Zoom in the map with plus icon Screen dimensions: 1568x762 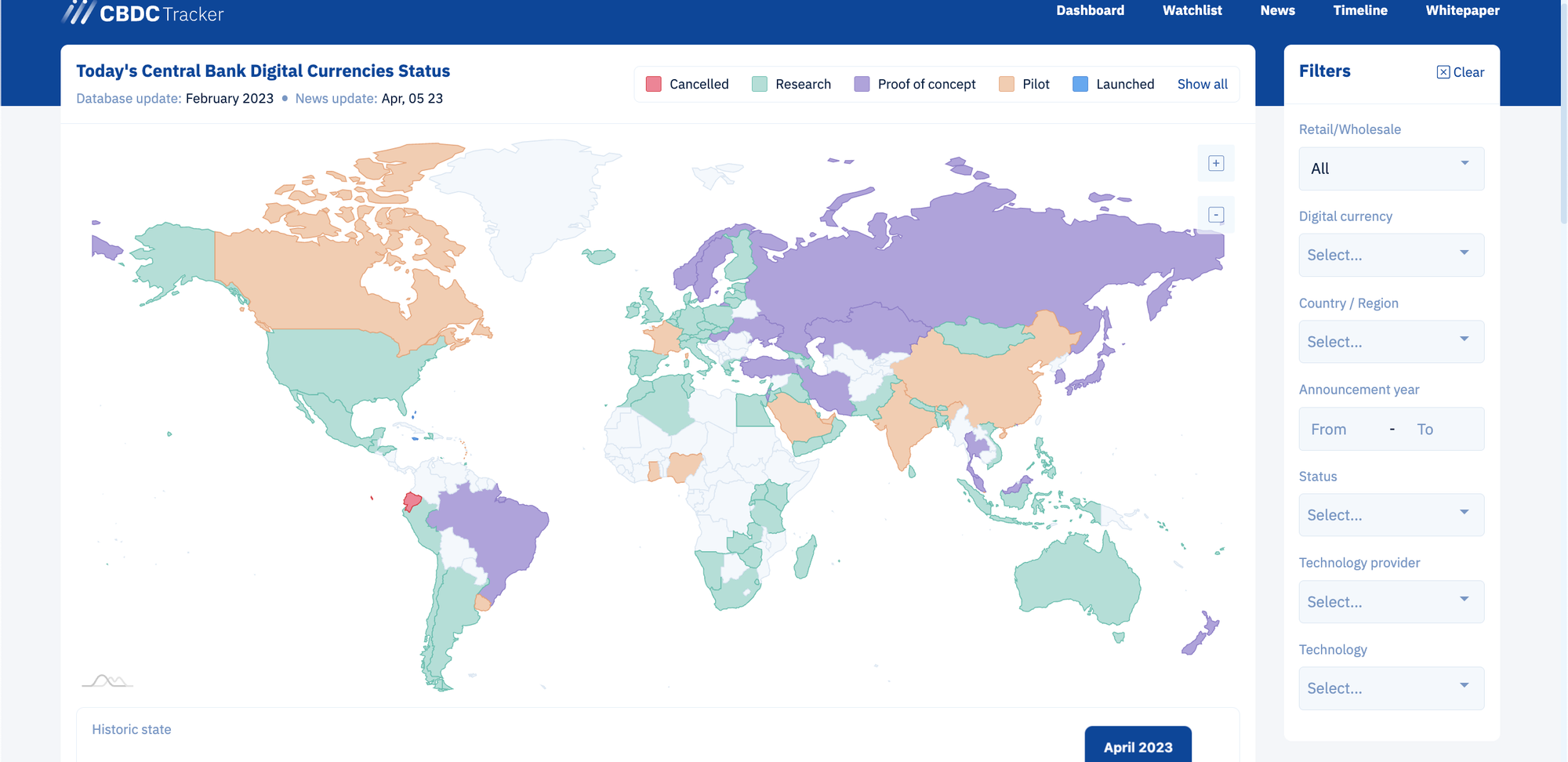coord(1216,163)
